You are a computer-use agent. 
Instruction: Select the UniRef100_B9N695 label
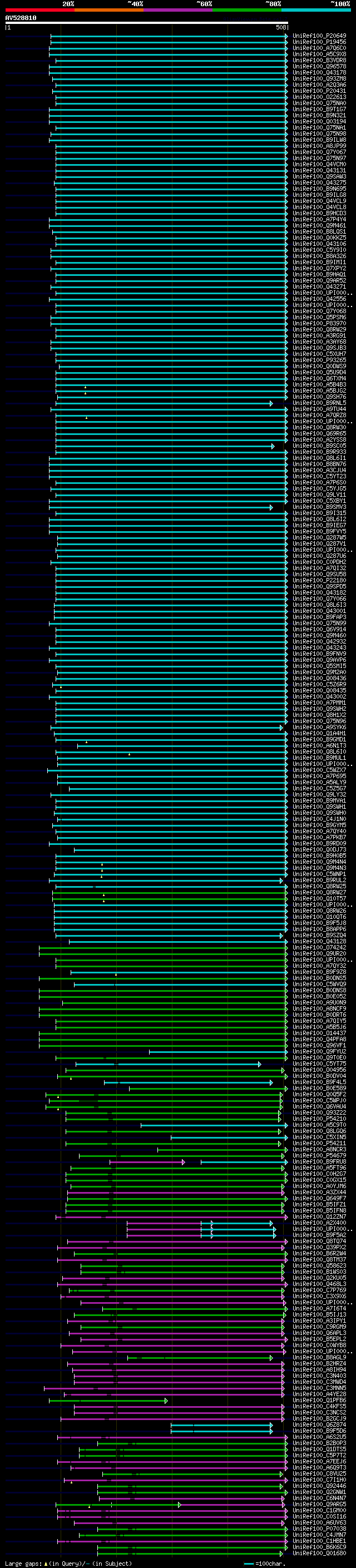[319, 189]
